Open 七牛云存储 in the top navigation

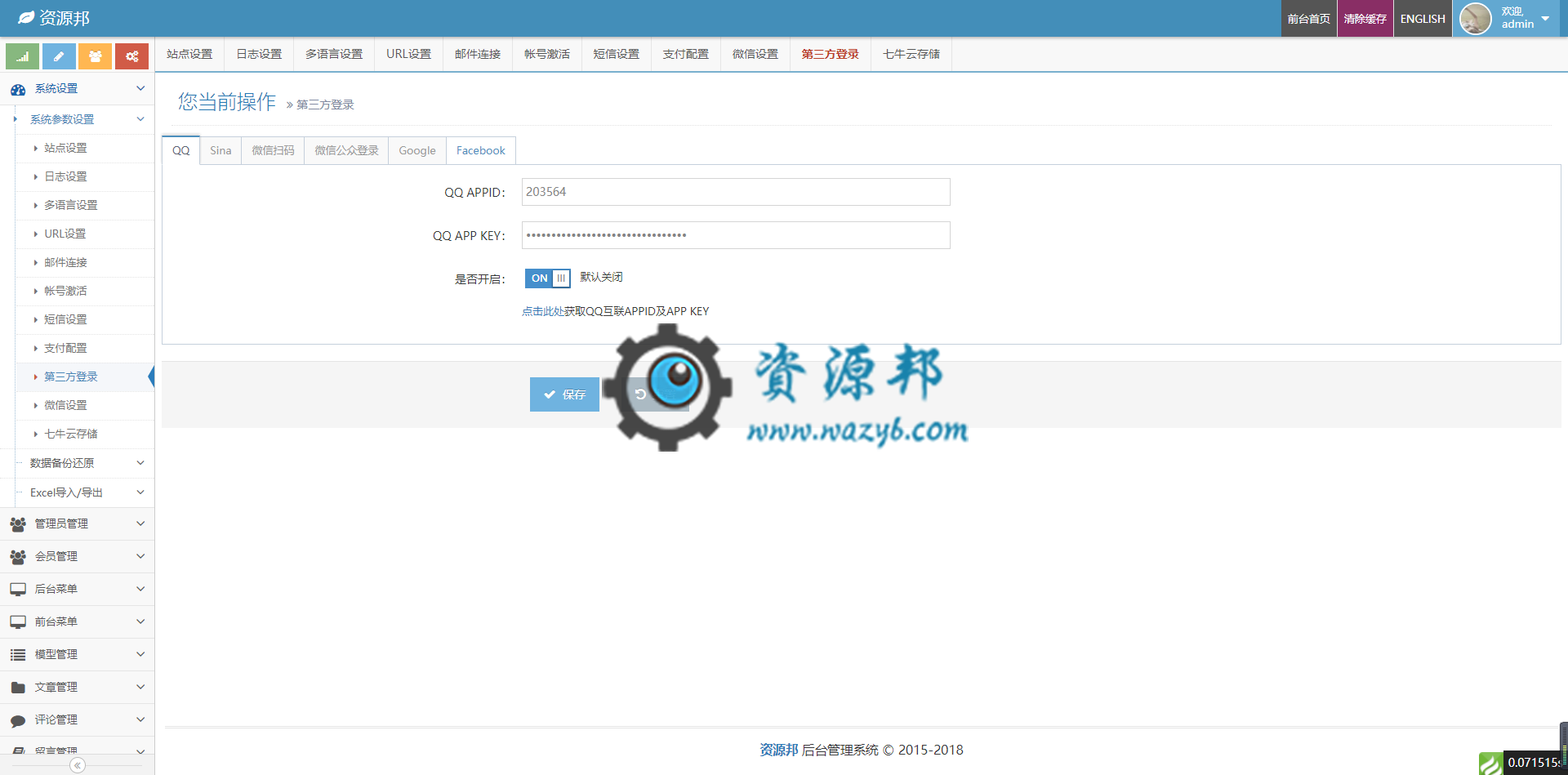[x=911, y=54]
